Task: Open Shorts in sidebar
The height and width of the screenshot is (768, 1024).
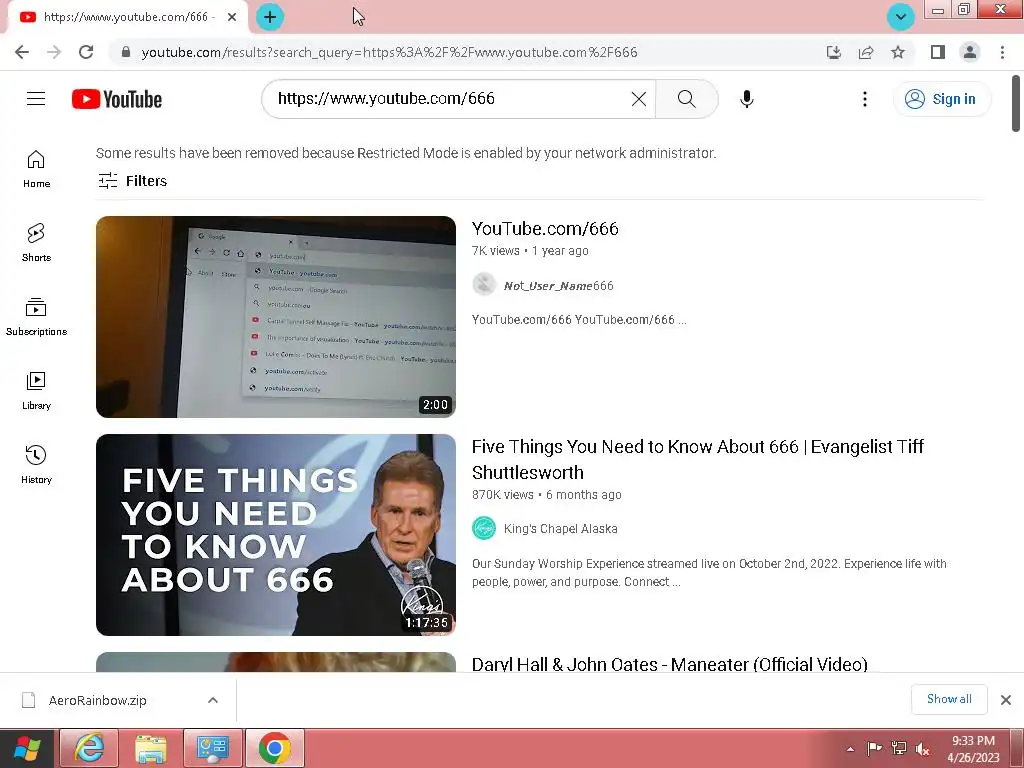Action: tap(36, 243)
